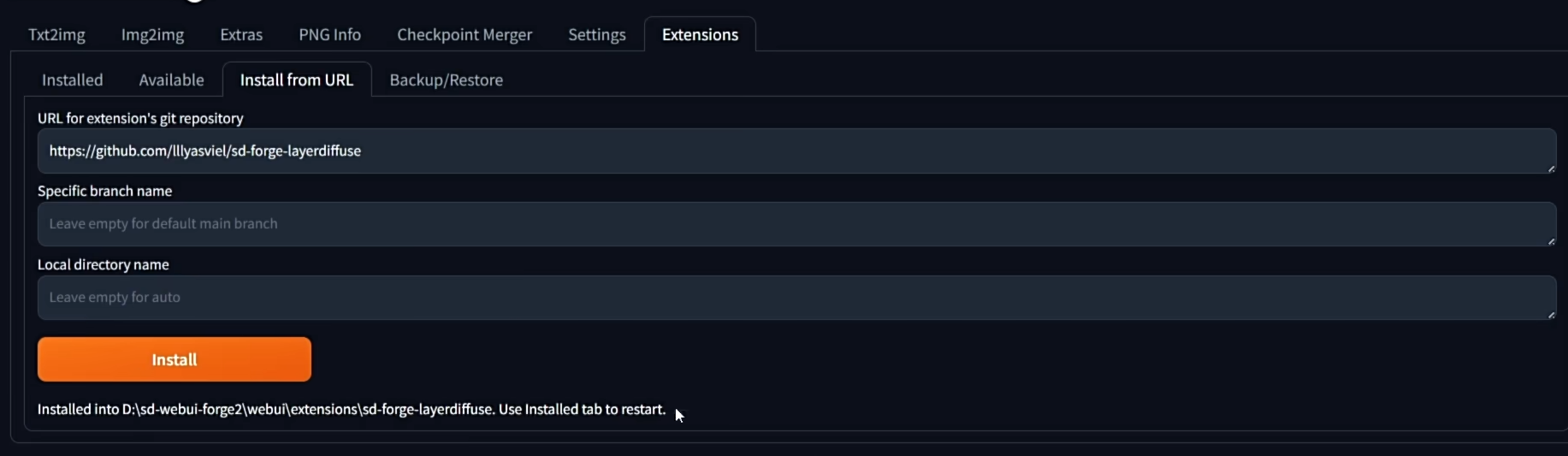Select the Checkpoint Merger tab
The height and width of the screenshot is (456, 1568).
point(464,35)
